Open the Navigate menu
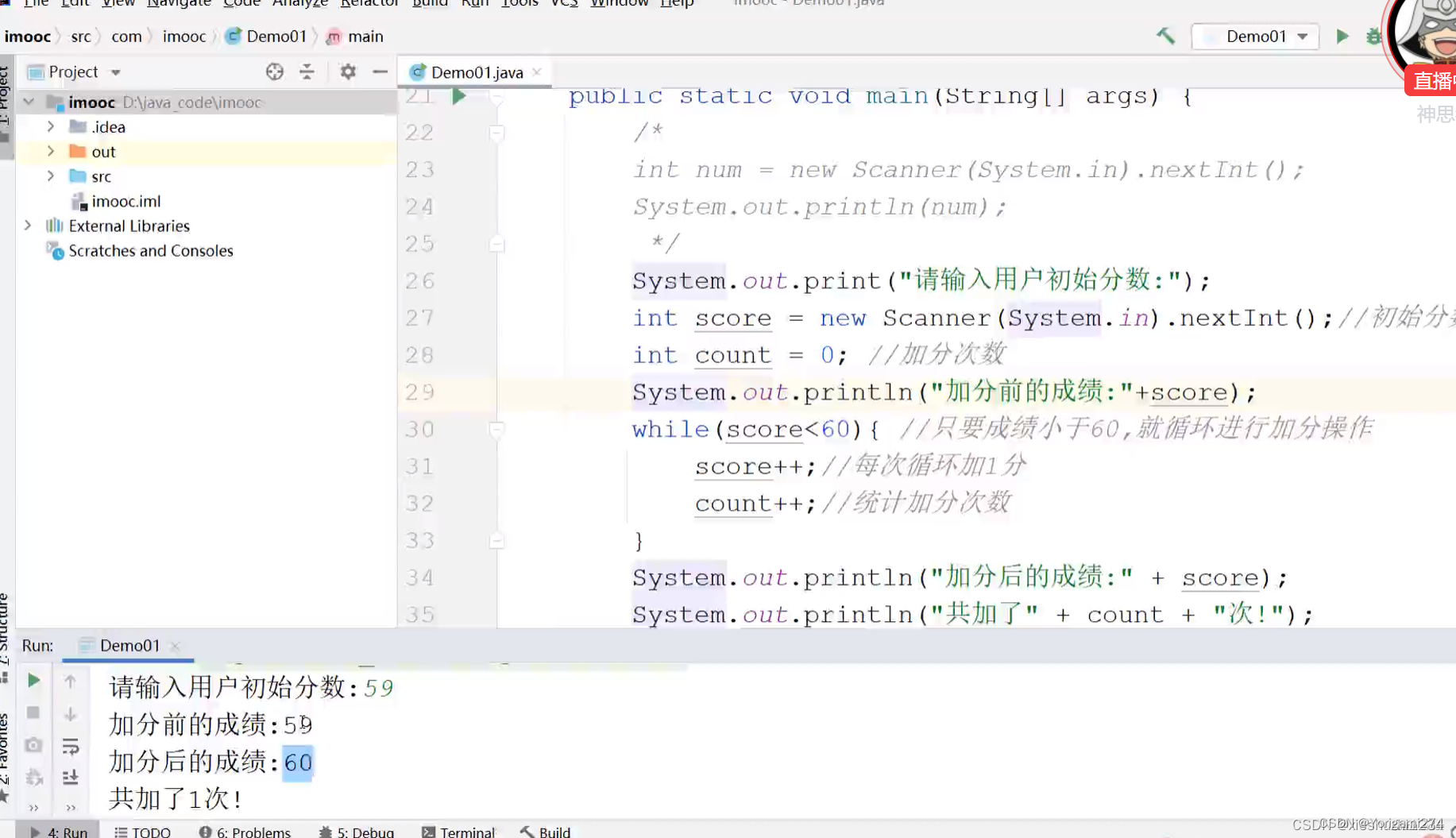This screenshot has width=1456, height=838. point(179,4)
